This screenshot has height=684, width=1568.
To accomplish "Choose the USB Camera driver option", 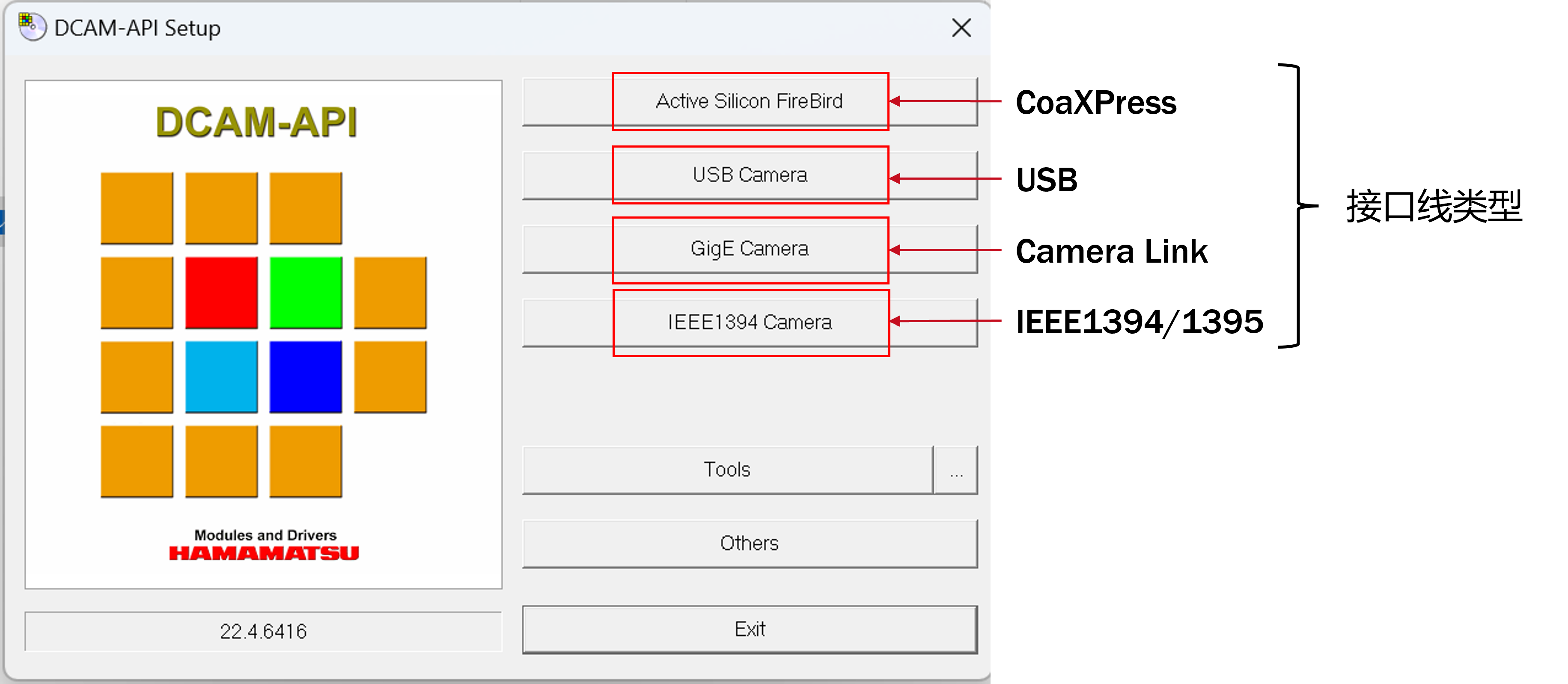I will (750, 175).
